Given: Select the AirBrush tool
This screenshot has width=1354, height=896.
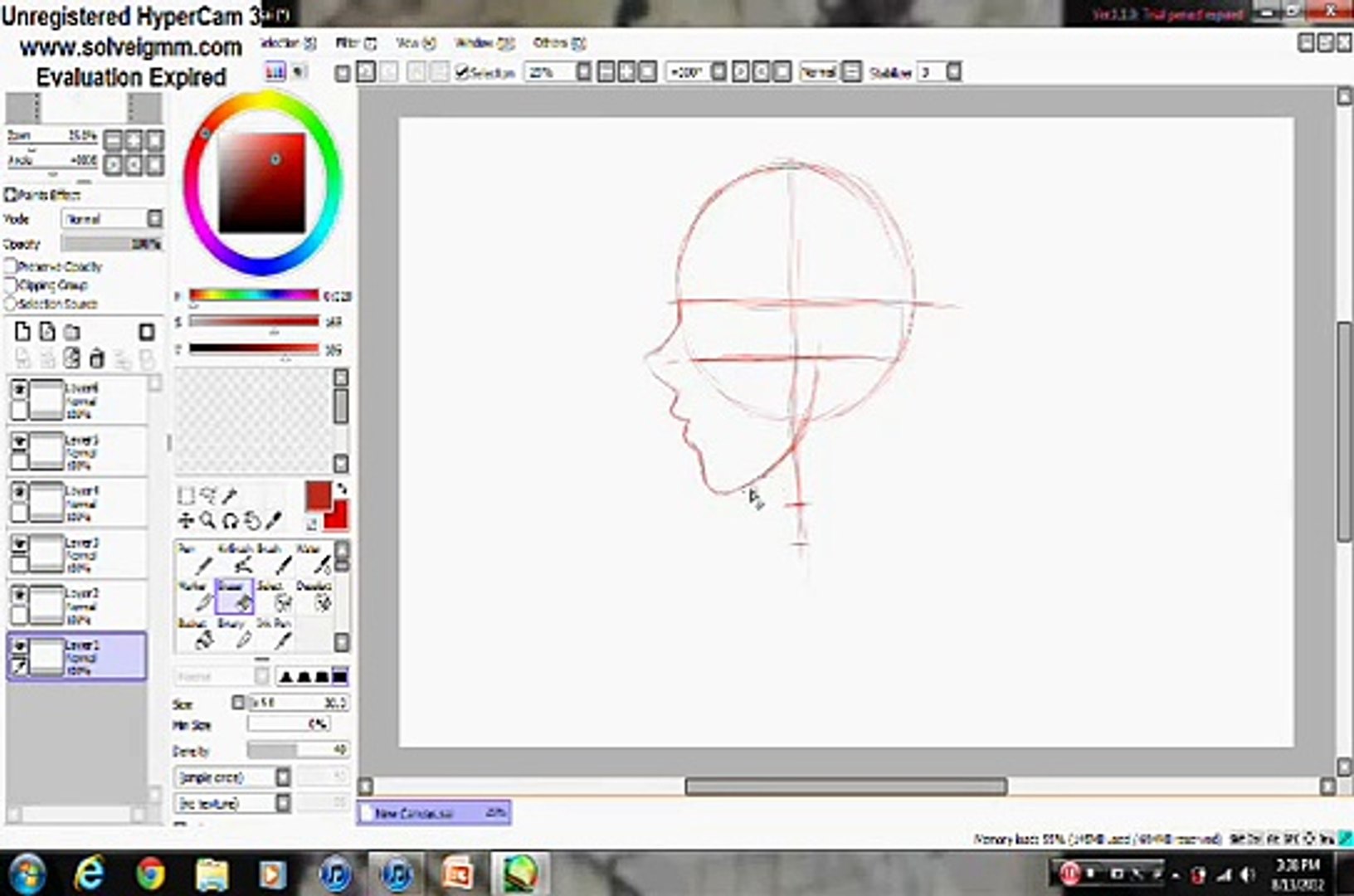Looking at the screenshot, I should coord(235,560).
